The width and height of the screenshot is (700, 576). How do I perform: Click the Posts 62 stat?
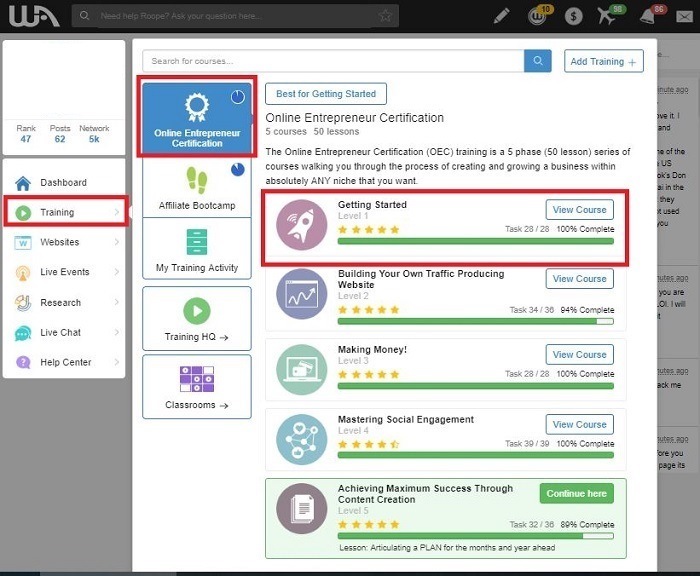[60, 134]
